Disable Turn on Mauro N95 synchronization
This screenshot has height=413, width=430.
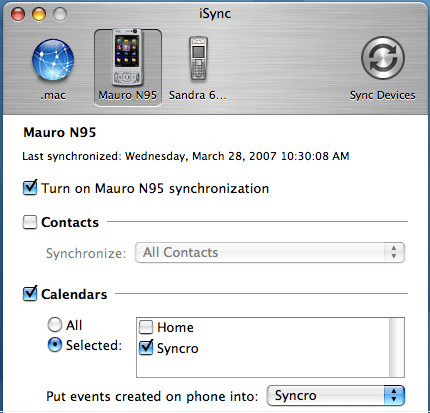[30, 188]
